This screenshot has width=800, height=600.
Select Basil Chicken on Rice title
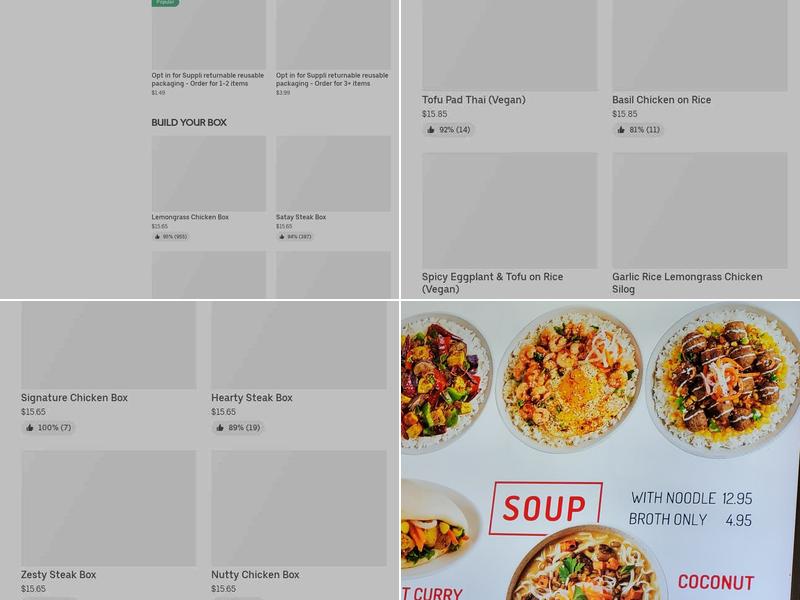point(661,100)
